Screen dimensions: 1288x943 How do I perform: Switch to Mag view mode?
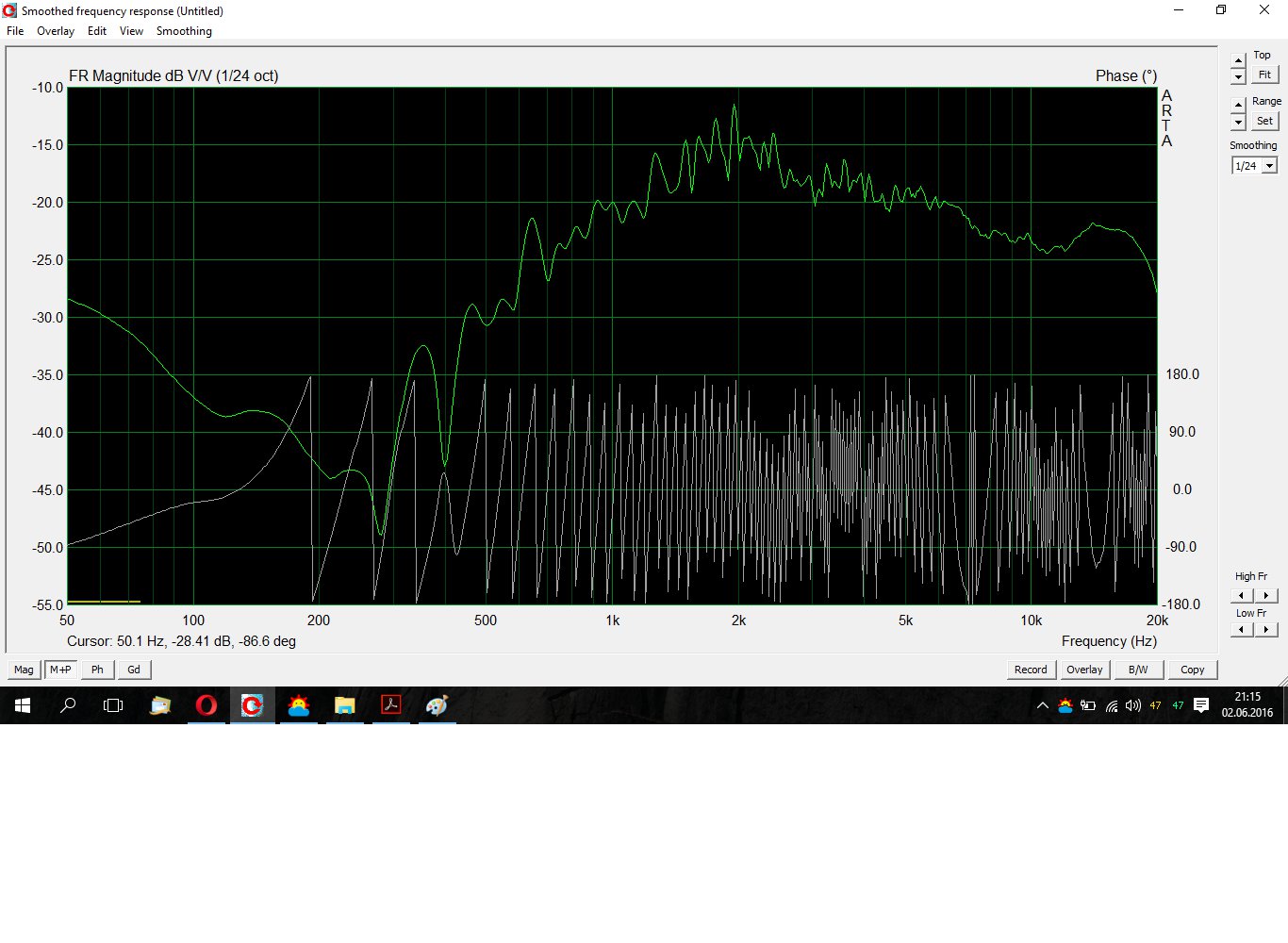click(24, 670)
